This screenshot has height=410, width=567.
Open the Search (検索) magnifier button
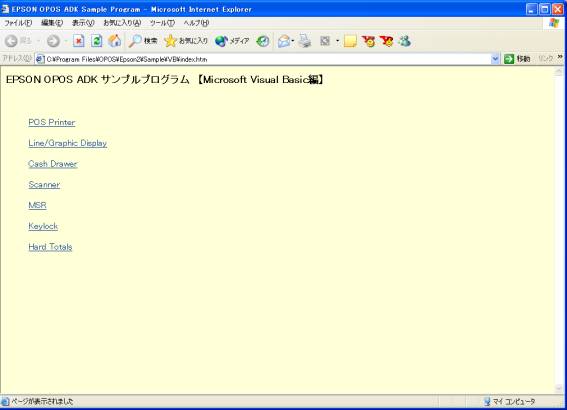tap(143, 41)
